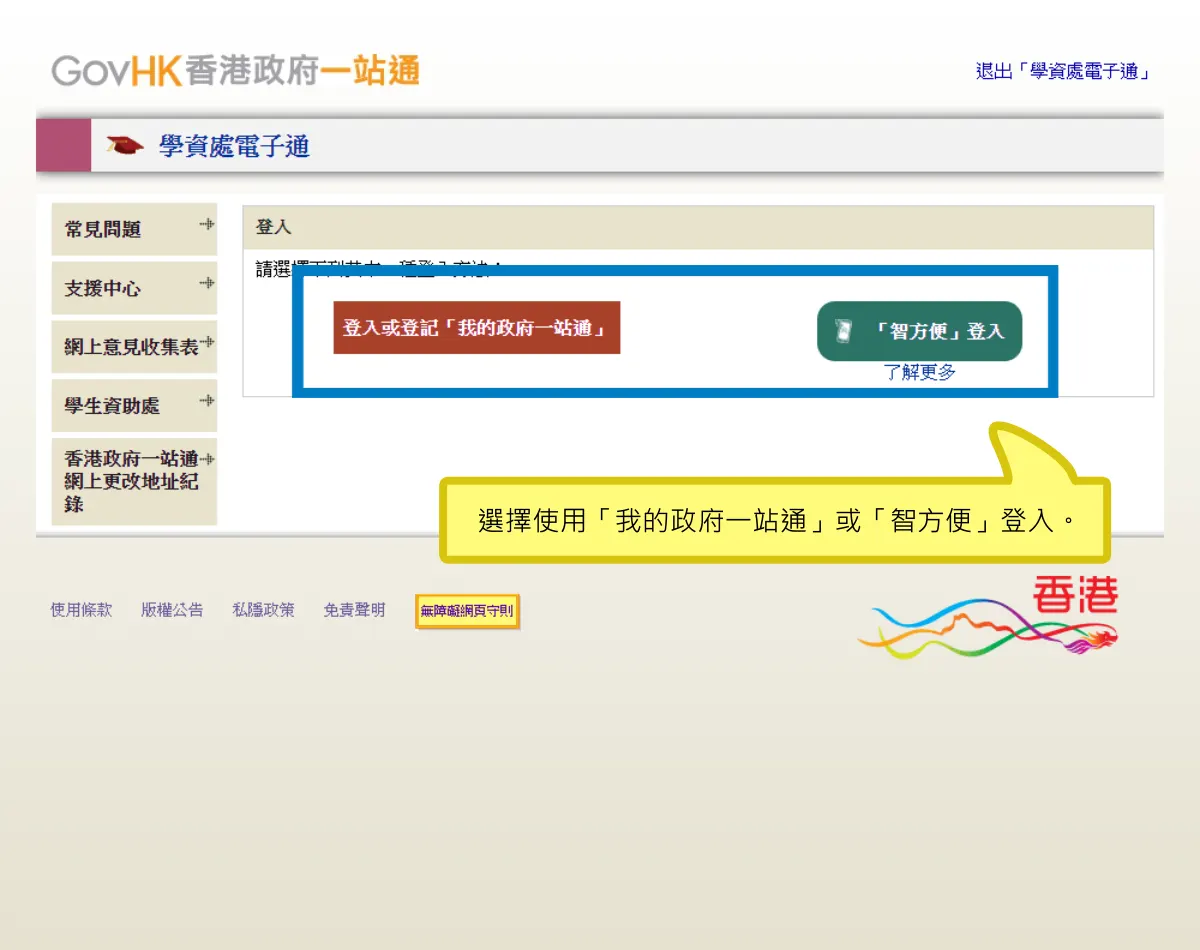Expand the arrow beside 常見問題
Image resolution: width=1200 pixels, height=950 pixels.
click(207, 223)
